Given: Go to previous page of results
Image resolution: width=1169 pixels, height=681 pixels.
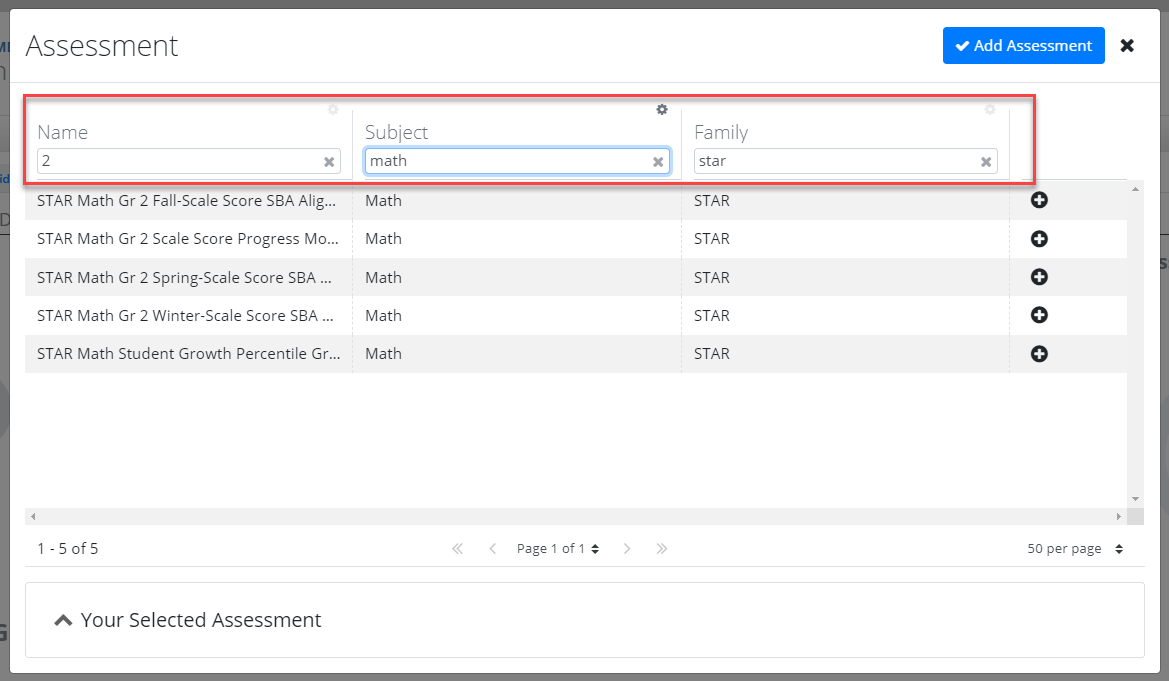Looking at the screenshot, I should coord(493,549).
